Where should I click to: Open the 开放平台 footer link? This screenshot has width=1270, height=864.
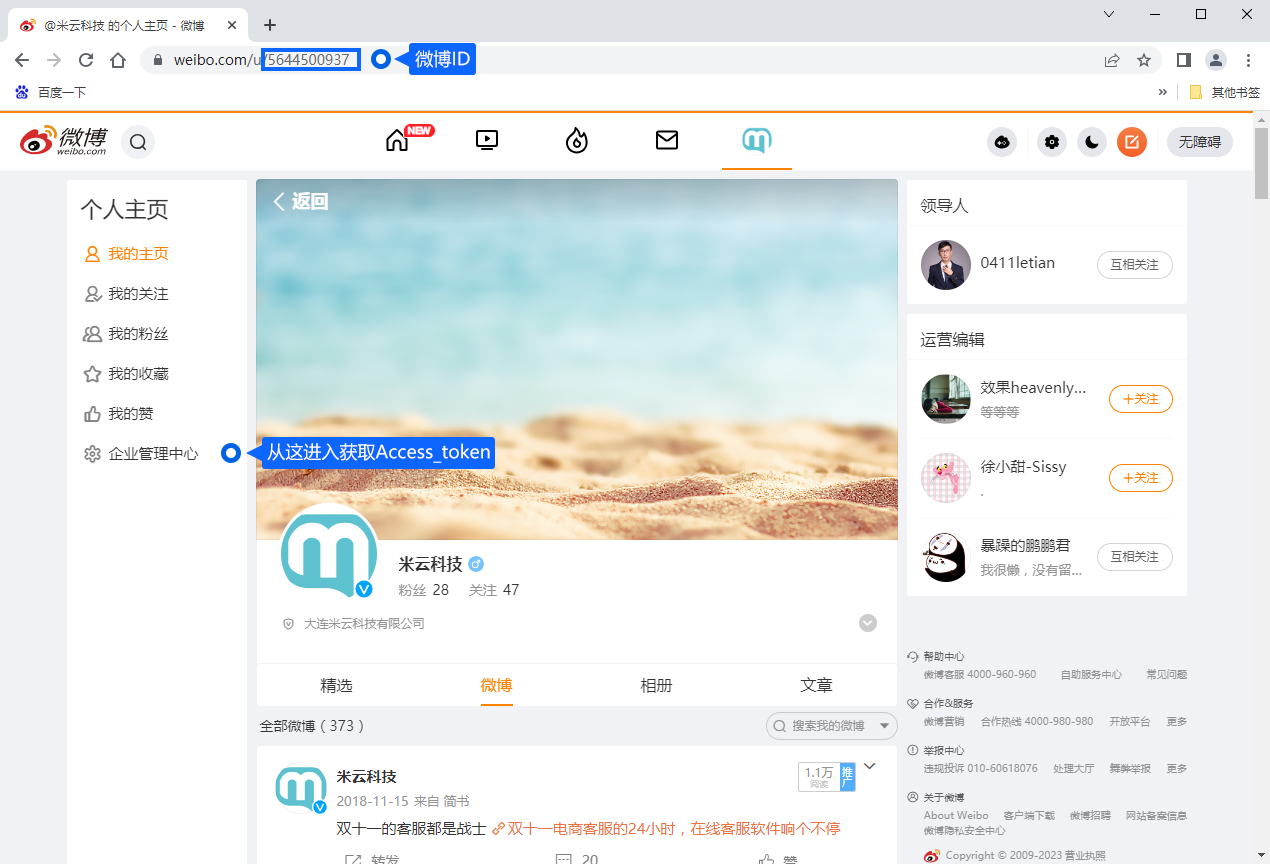1129,721
